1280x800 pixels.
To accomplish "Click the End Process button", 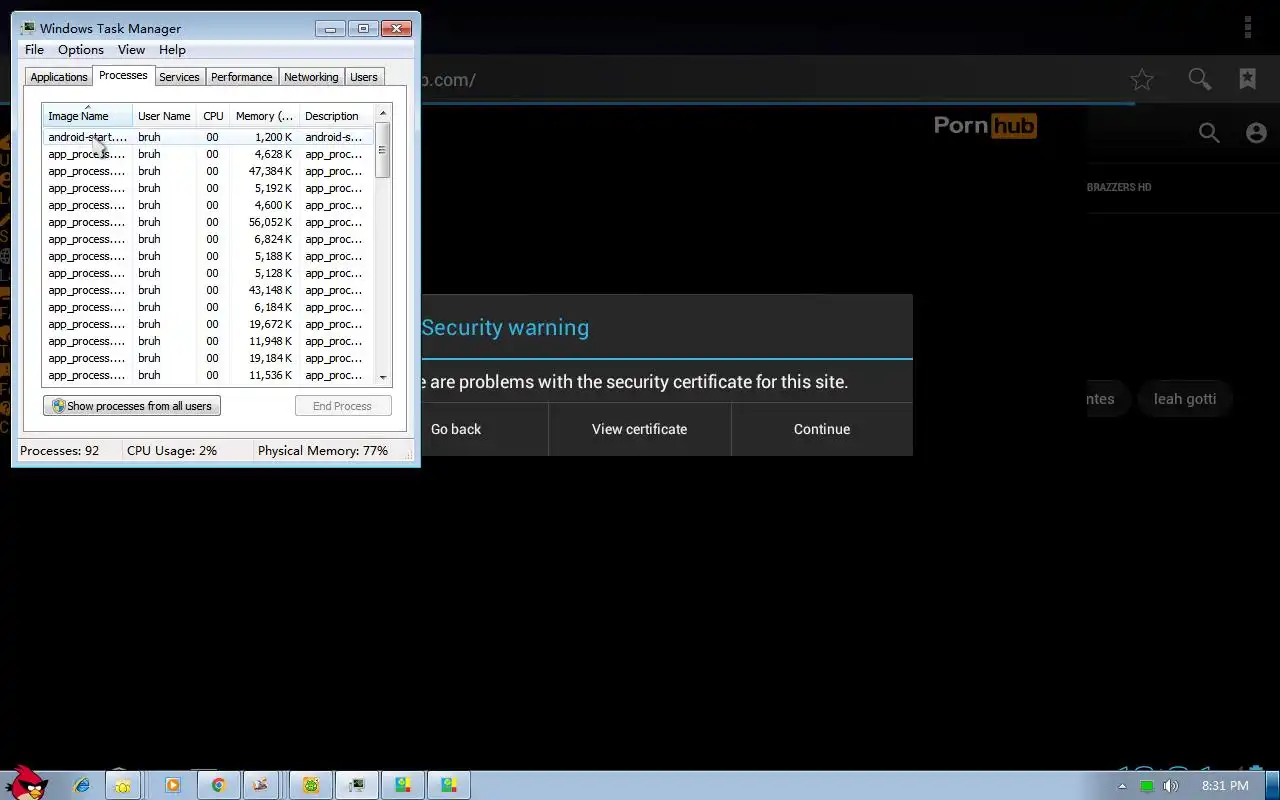I will (342, 406).
